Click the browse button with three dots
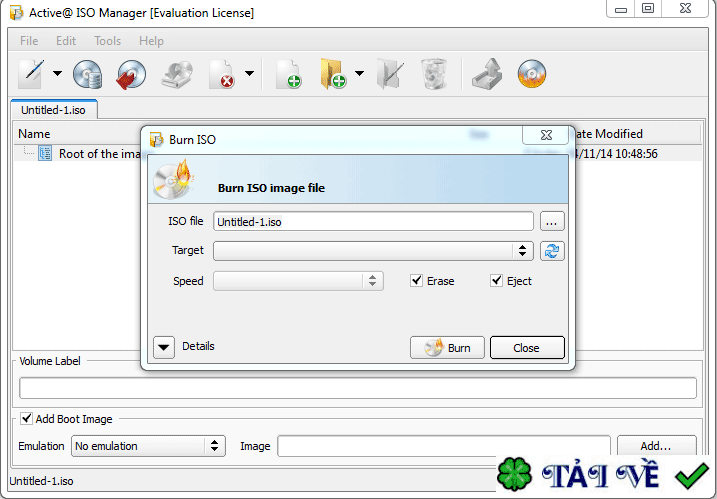The height and width of the screenshot is (499, 717). tap(552, 221)
